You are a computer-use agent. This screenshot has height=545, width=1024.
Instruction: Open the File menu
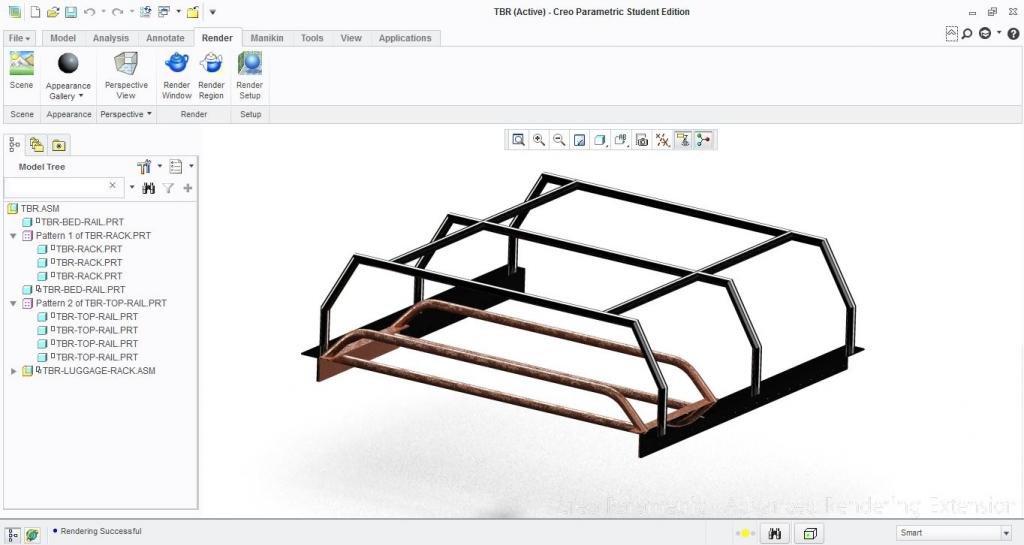(19, 38)
